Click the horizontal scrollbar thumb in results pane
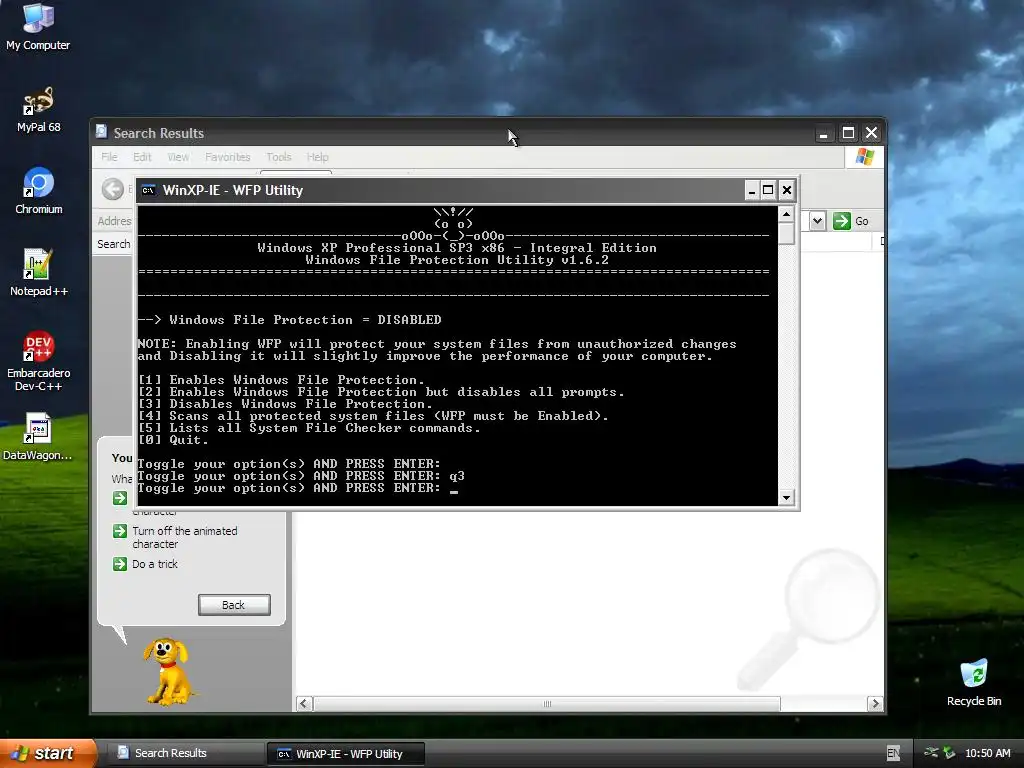 (547, 703)
